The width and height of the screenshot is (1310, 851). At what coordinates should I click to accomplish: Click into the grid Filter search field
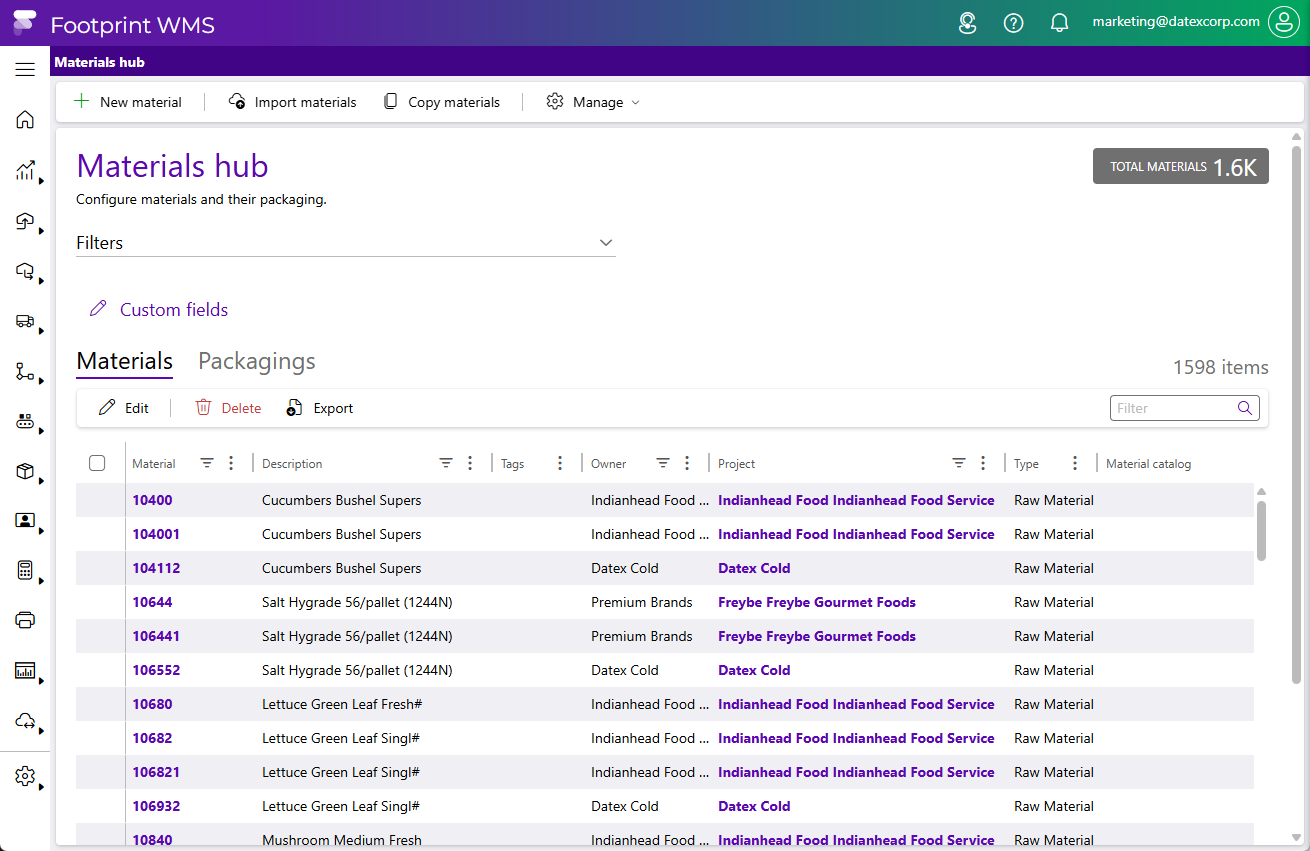(x=1172, y=408)
